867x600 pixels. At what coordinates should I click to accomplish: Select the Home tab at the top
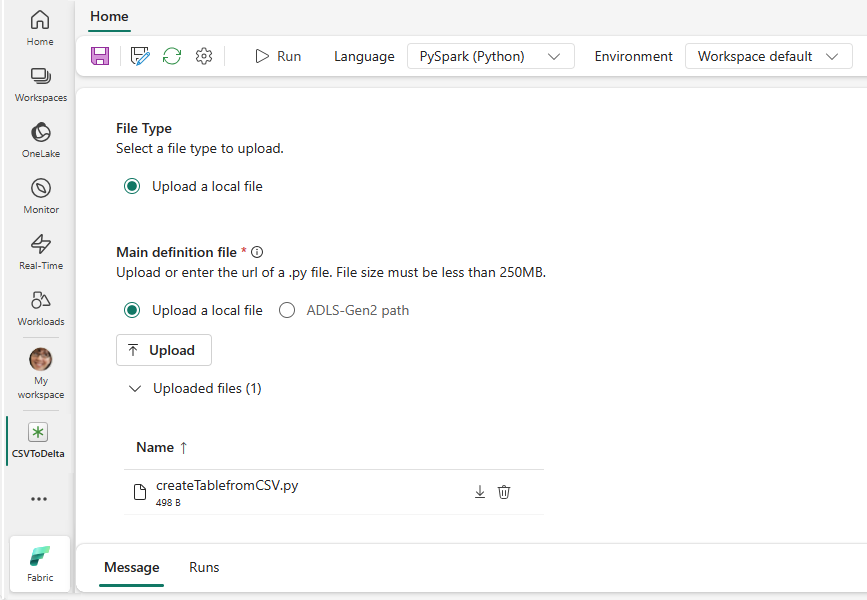(x=109, y=16)
